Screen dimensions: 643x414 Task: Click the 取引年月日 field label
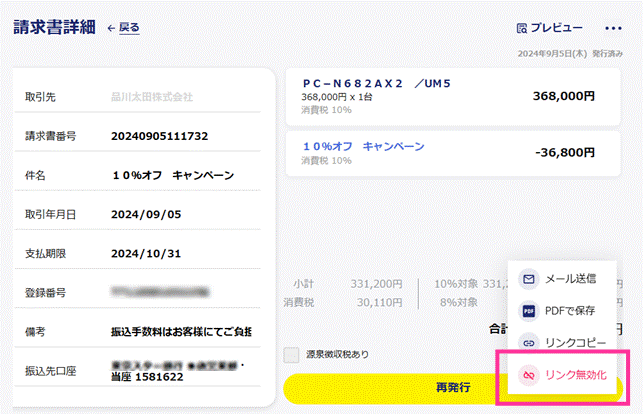click(50, 214)
